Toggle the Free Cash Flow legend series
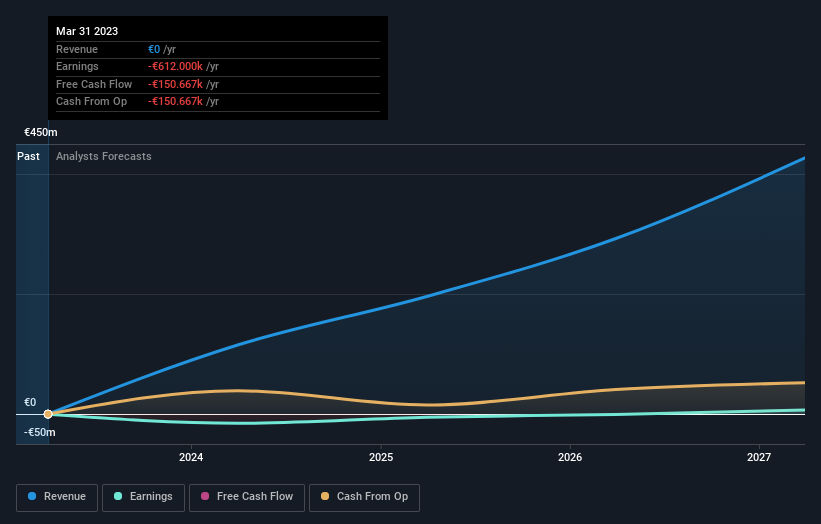Screen dimensions: 821x524 pos(247,497)
